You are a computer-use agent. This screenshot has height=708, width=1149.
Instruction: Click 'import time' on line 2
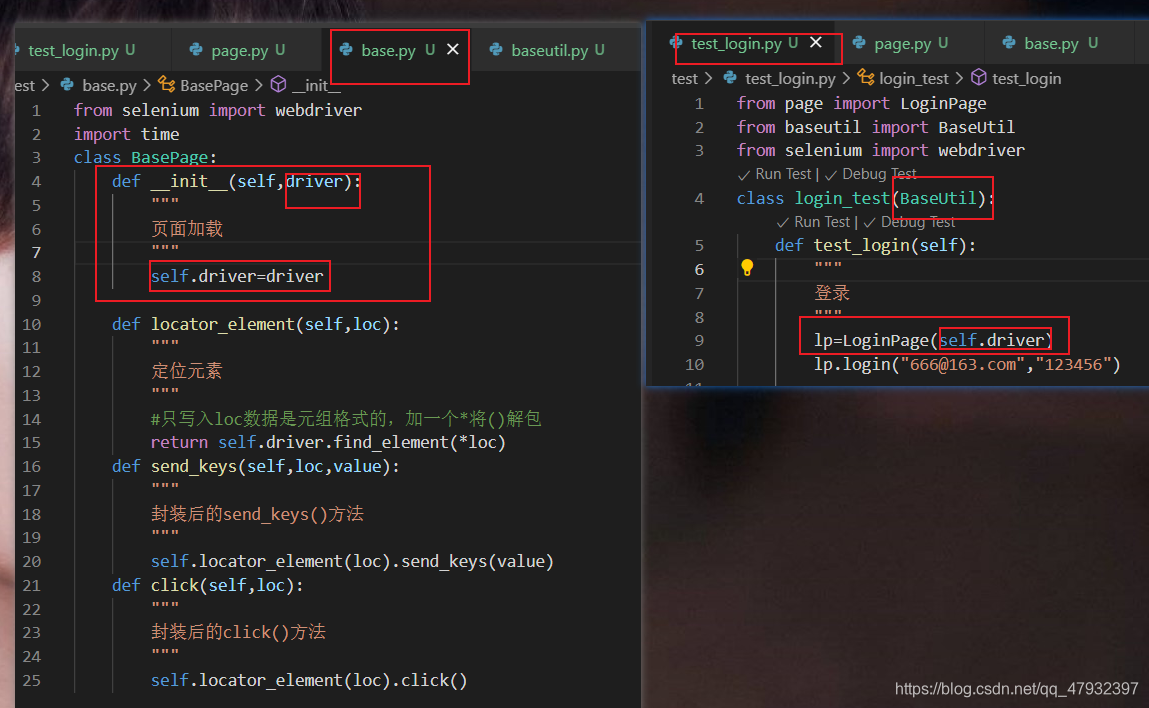point(127,134)
